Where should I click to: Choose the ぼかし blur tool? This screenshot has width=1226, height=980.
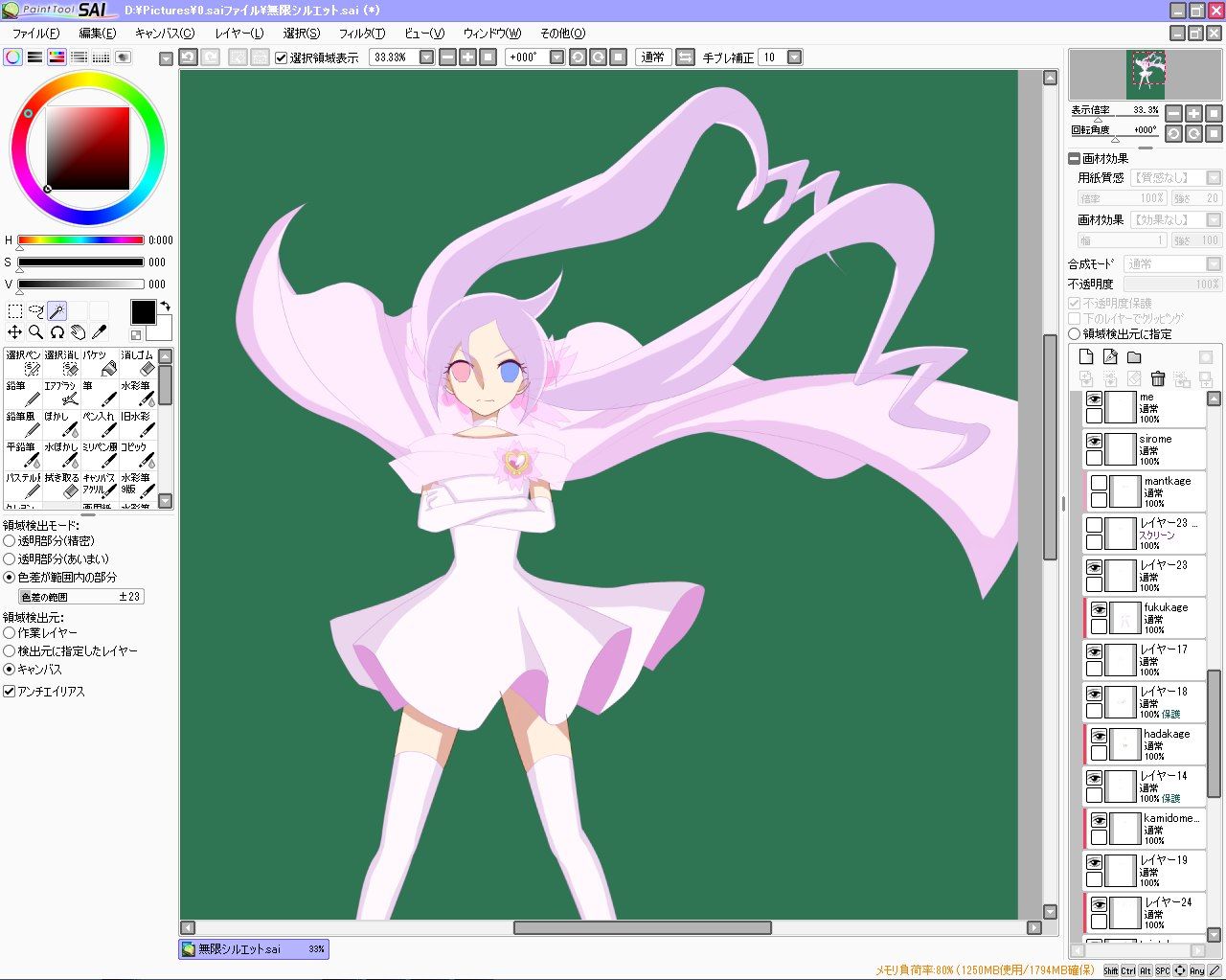pyautogui.click(x=61, y=423)
